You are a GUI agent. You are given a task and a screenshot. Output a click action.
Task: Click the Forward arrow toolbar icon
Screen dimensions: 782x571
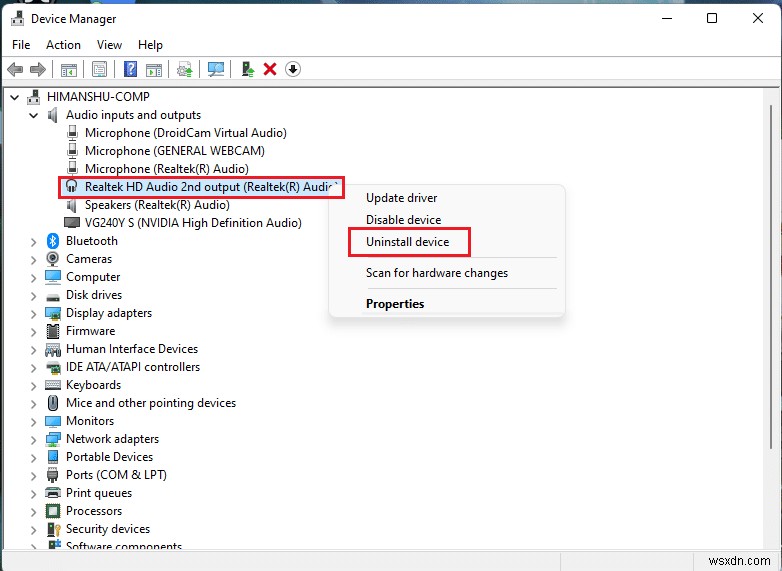pyautogui.click(x=38, y=69)
